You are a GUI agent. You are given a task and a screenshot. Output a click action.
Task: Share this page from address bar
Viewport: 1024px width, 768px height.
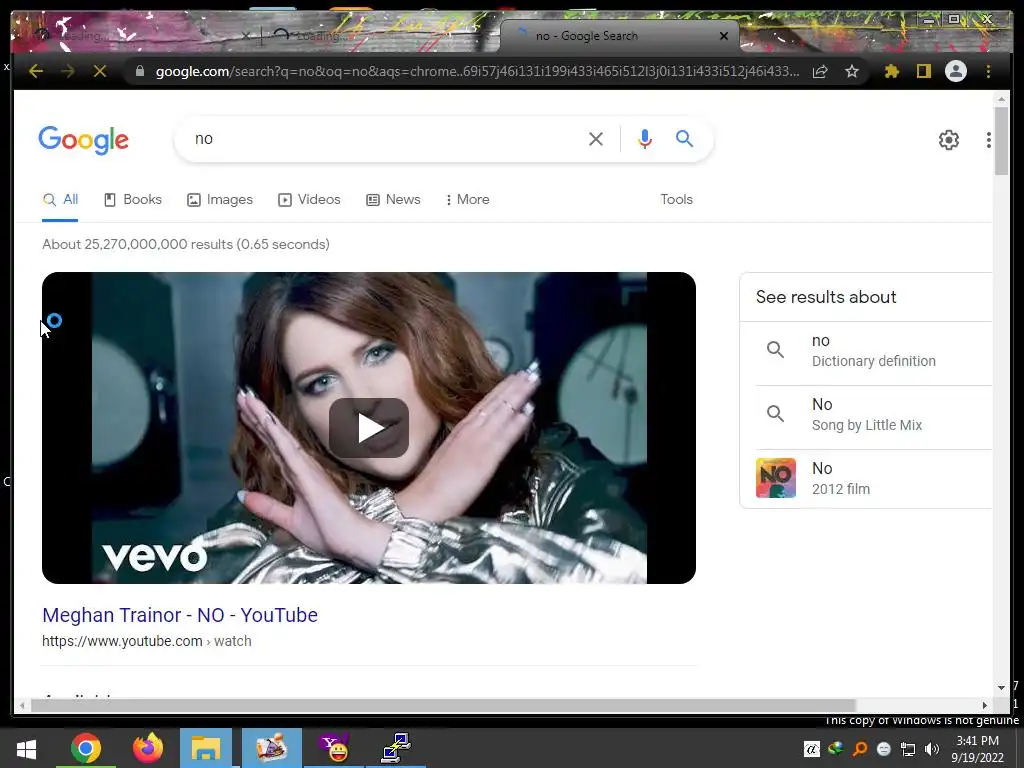pyautogui.click(x=820, y=71)
